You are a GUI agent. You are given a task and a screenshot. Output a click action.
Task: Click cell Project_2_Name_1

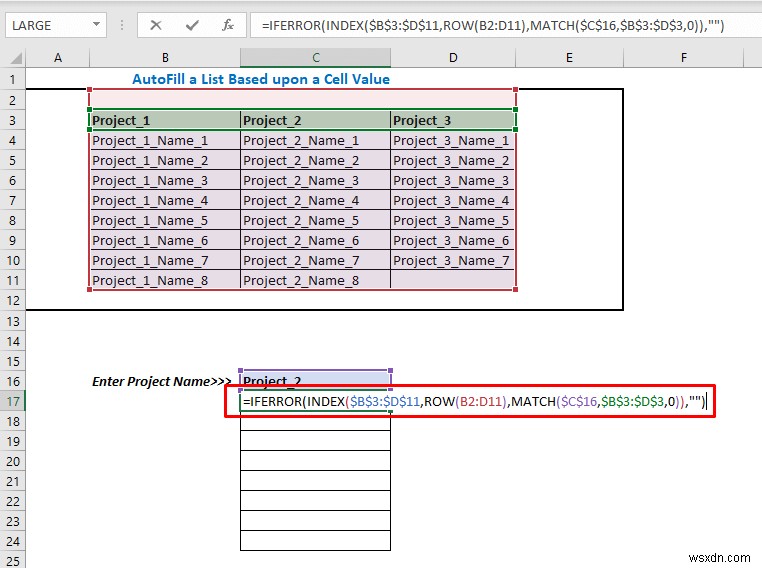(315, 140)
